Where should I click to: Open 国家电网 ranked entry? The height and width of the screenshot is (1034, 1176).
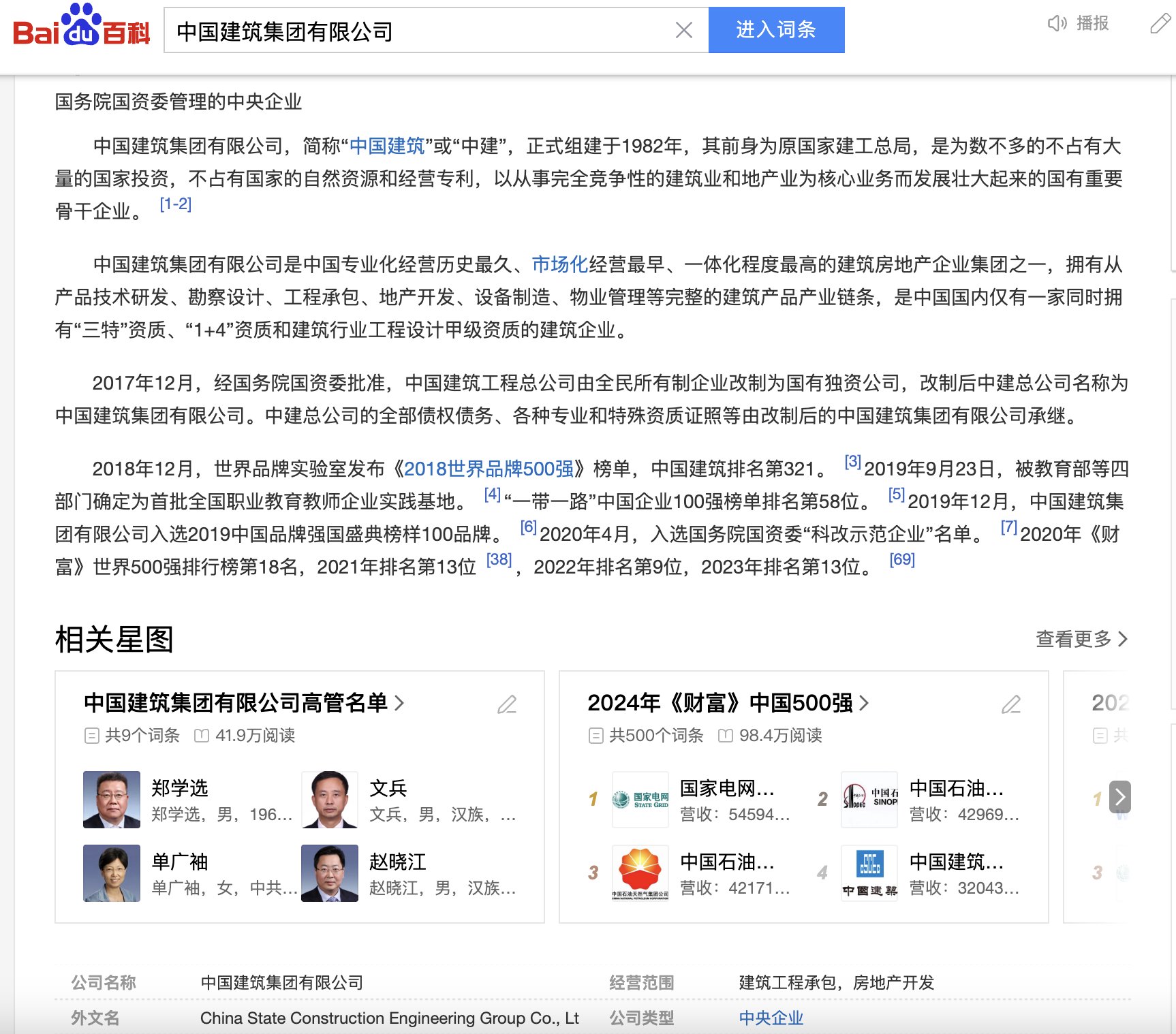click(x=727, y=788)
